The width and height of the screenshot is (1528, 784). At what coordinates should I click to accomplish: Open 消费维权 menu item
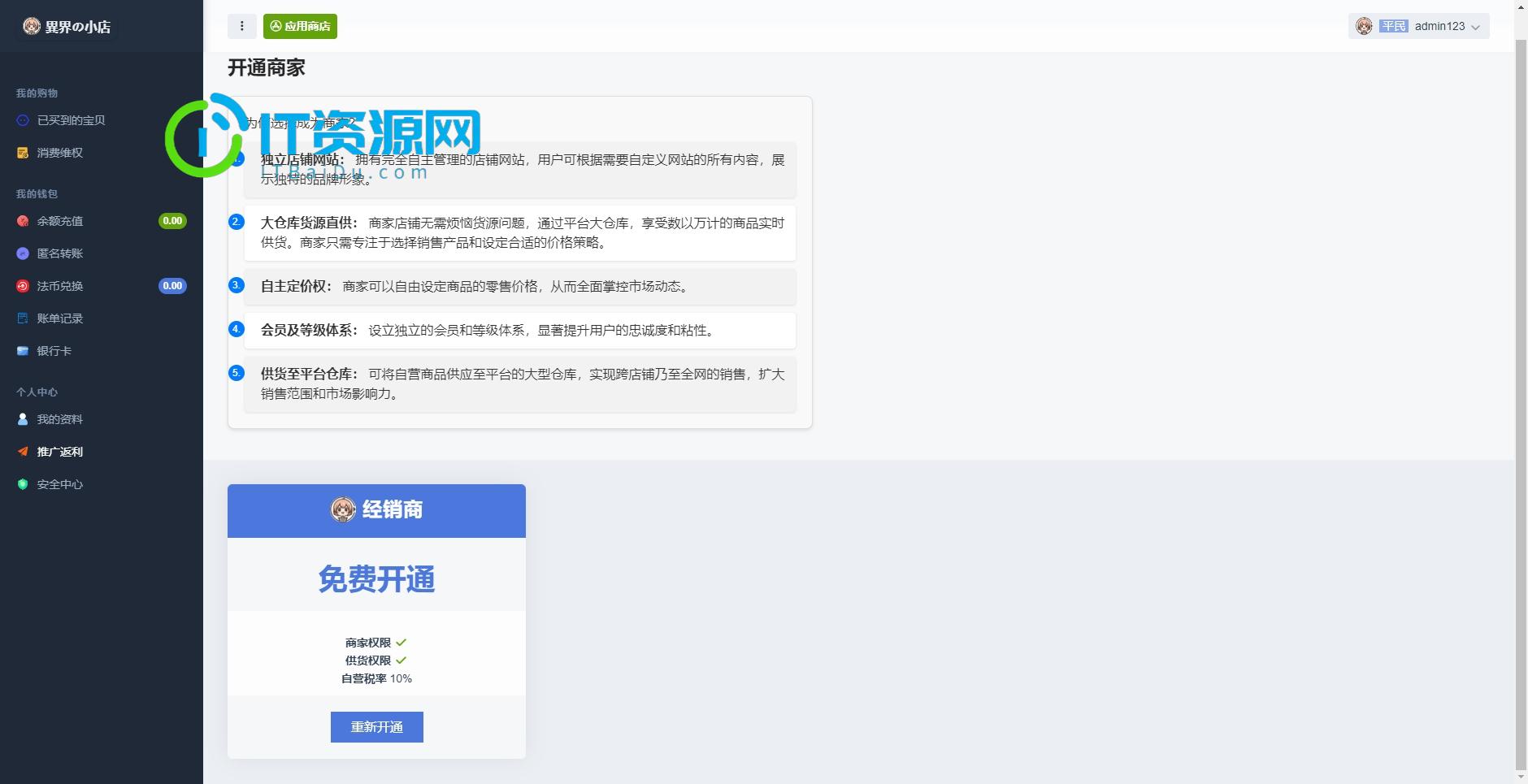pyautogui.click(x=60, y=153)
